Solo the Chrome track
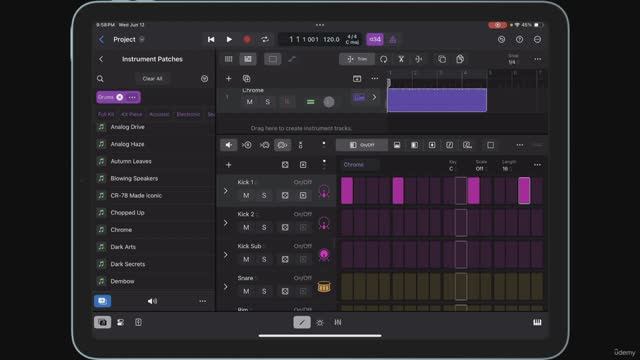 point(268,102)
